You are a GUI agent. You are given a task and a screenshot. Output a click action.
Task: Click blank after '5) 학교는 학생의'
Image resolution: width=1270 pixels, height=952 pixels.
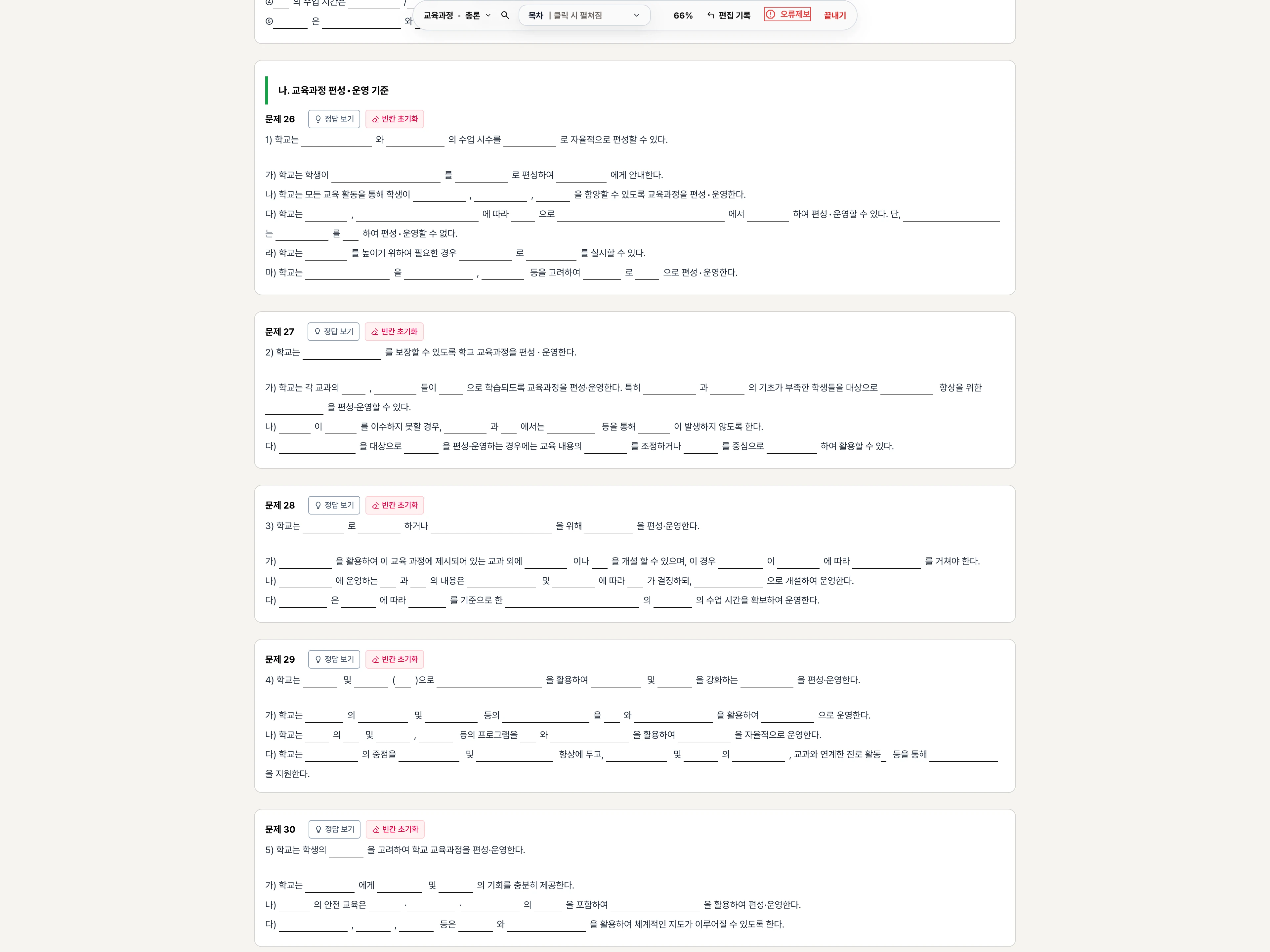pyautogui.click(x=346, y=851)
